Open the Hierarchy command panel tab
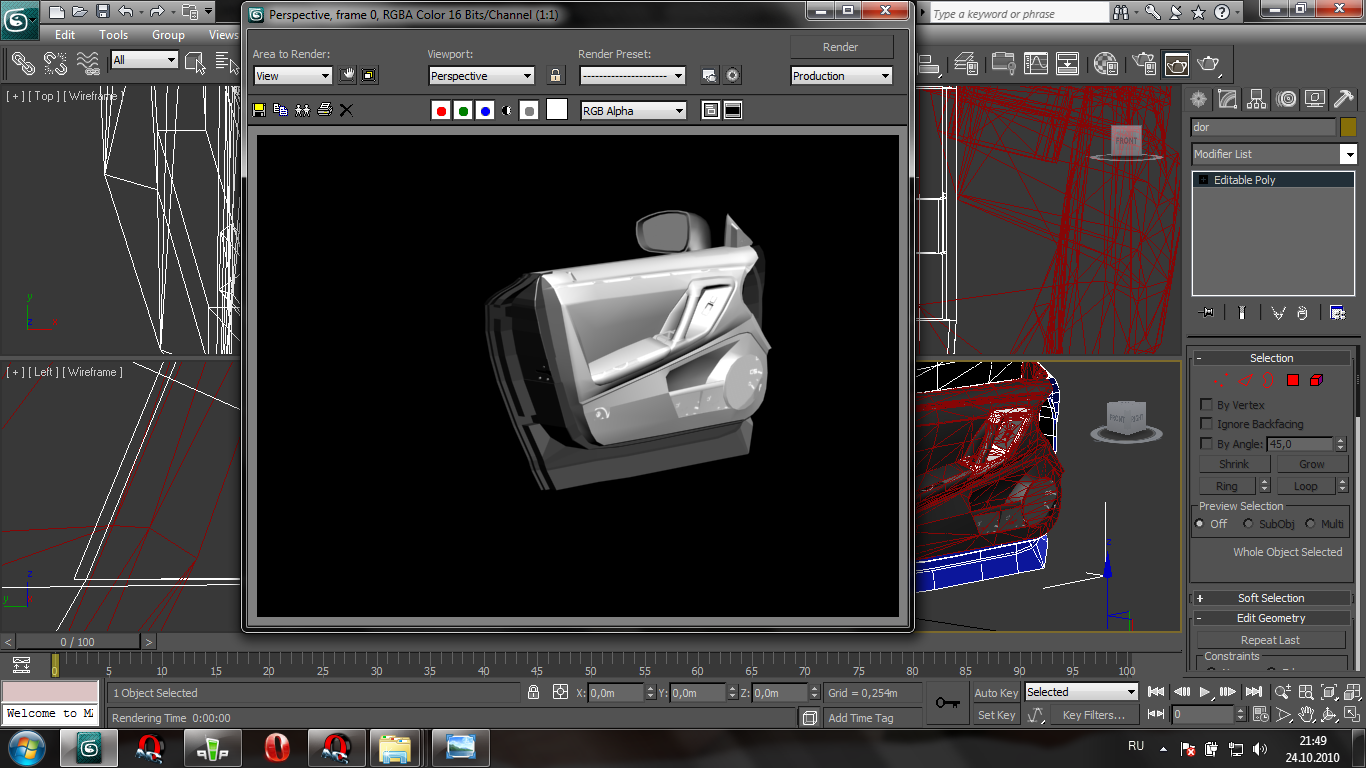 pos(1257,99)
